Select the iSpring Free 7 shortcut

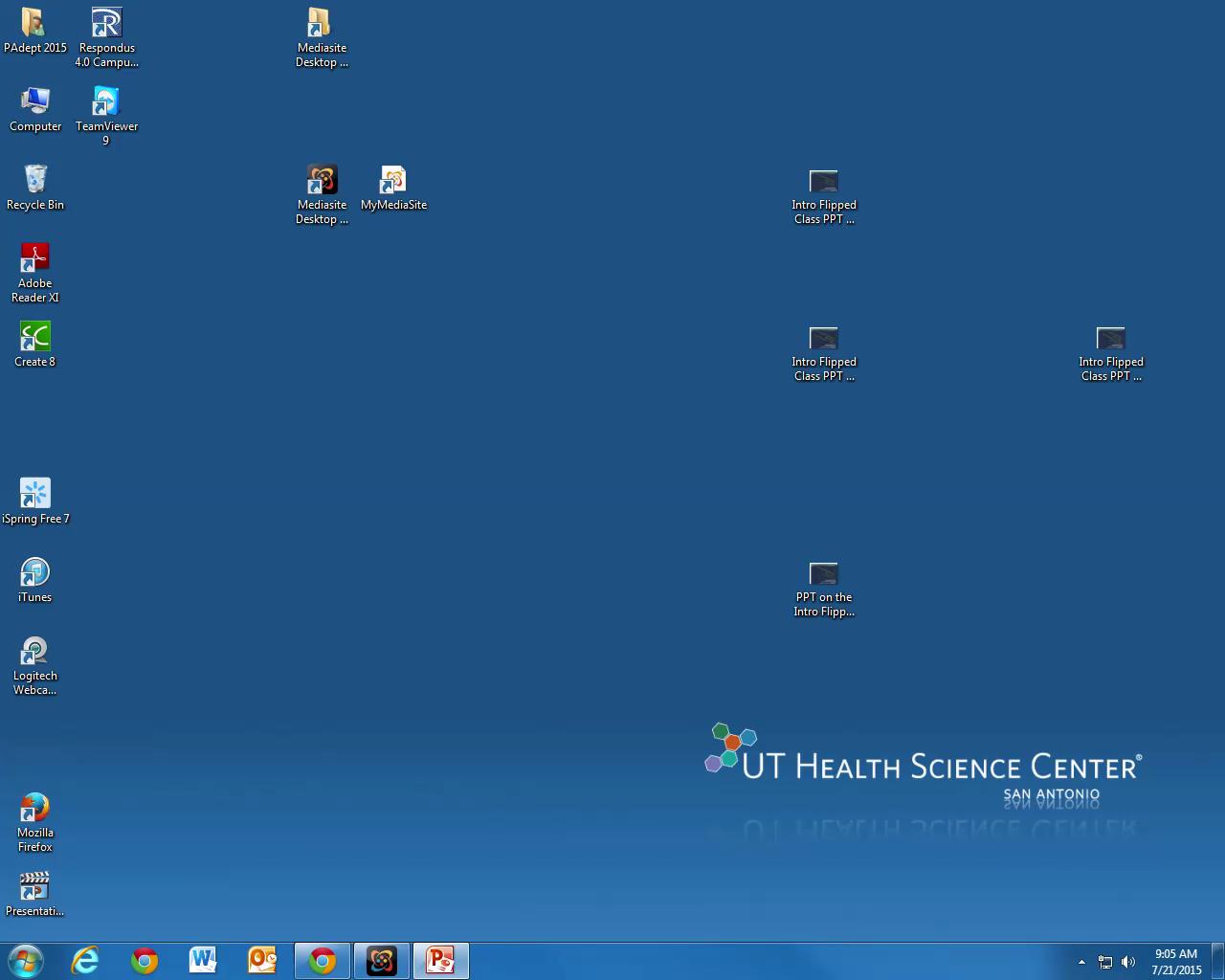pos(35,495)
